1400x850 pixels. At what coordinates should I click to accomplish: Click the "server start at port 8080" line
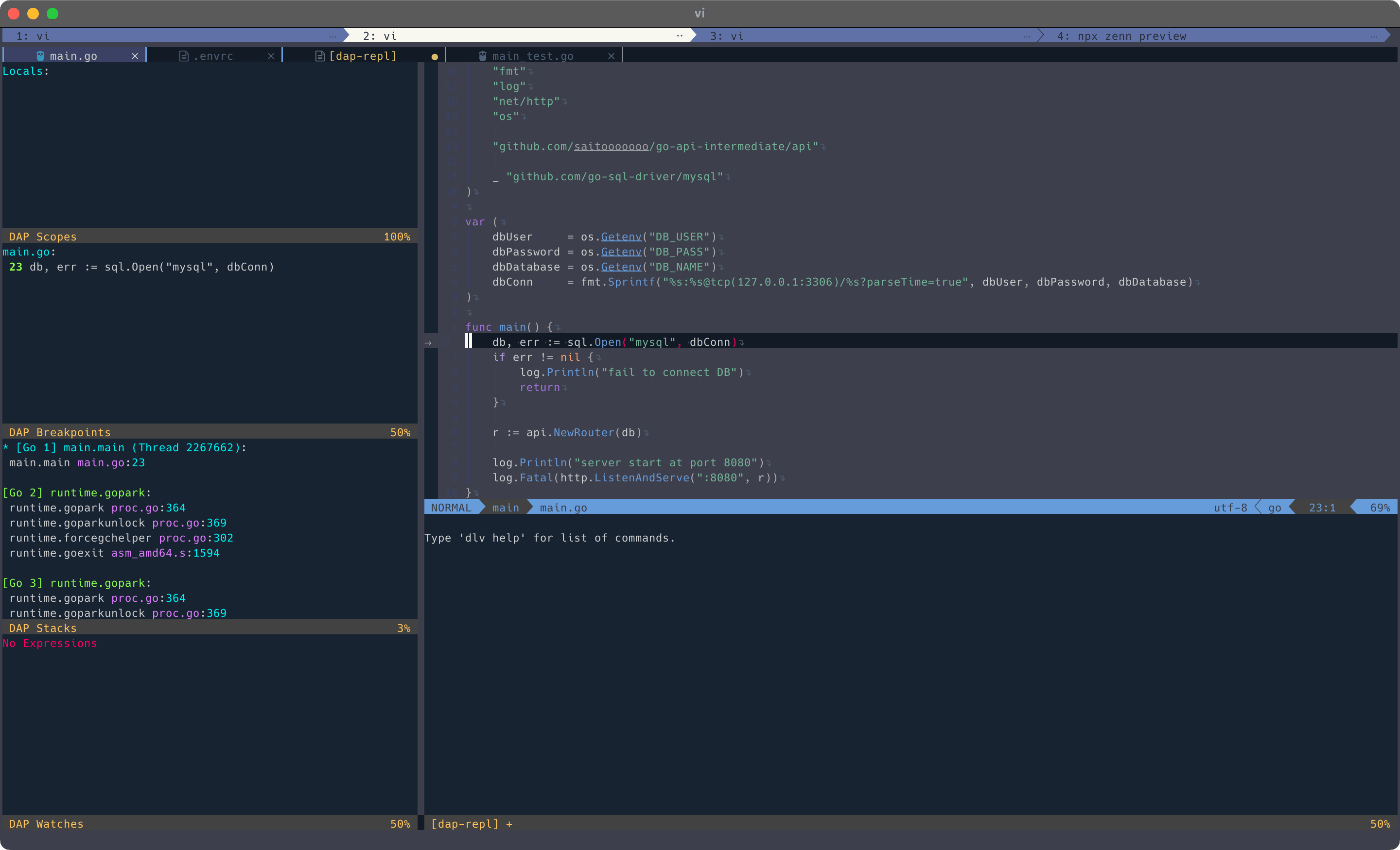pyautogui.click(x=628, y=463)
